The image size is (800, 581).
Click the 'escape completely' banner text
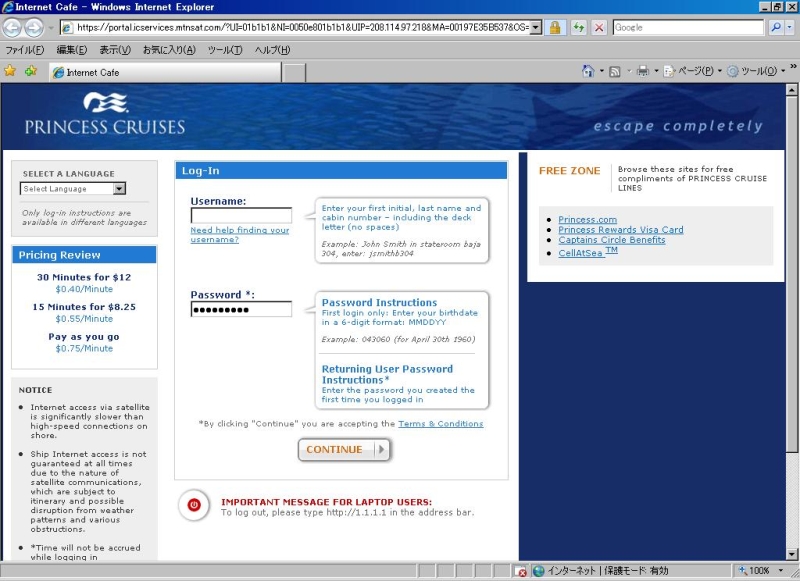pos(678,125)
